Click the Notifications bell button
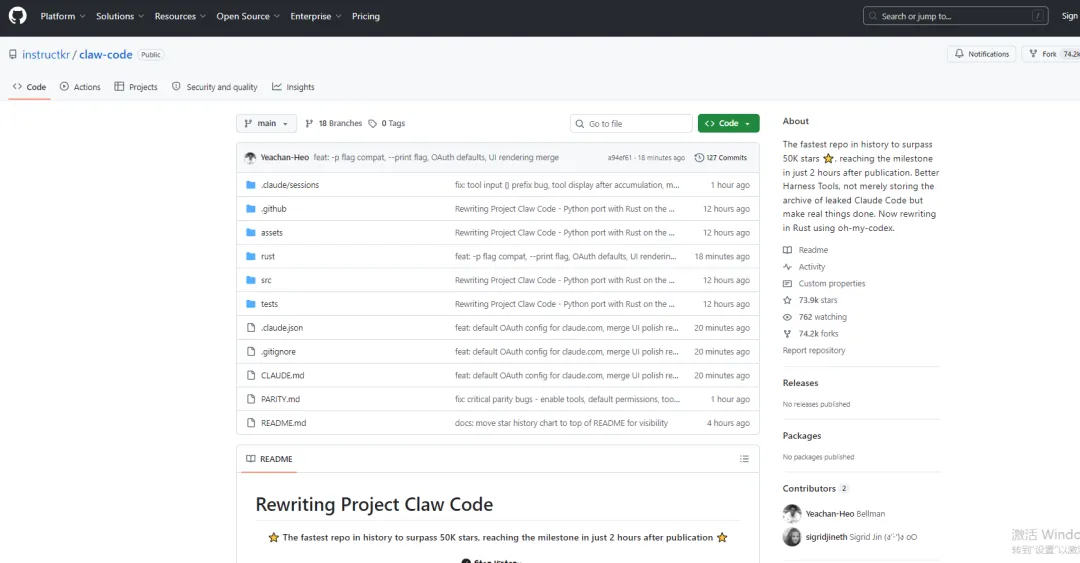 click(981, 54)
